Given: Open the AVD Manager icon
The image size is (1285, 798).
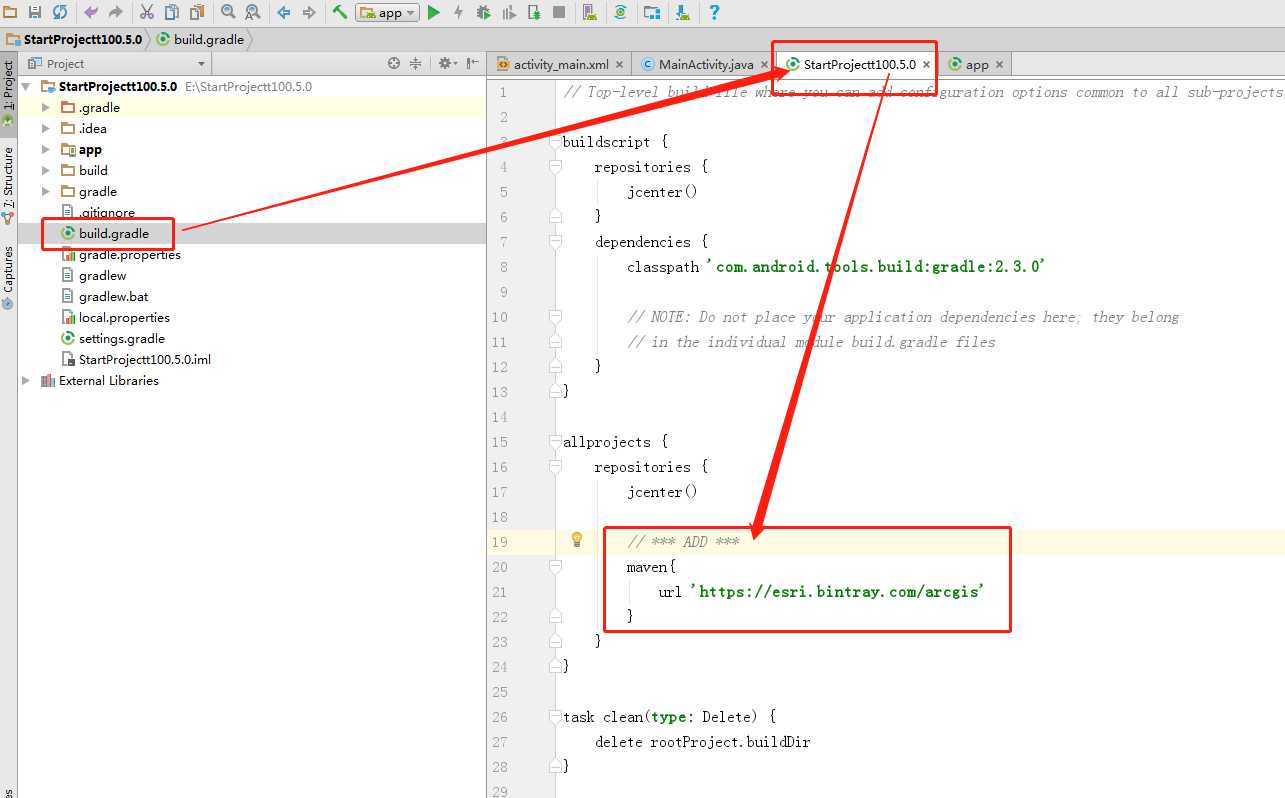Looking at the screenshot, I should click(x=590, y=12).
